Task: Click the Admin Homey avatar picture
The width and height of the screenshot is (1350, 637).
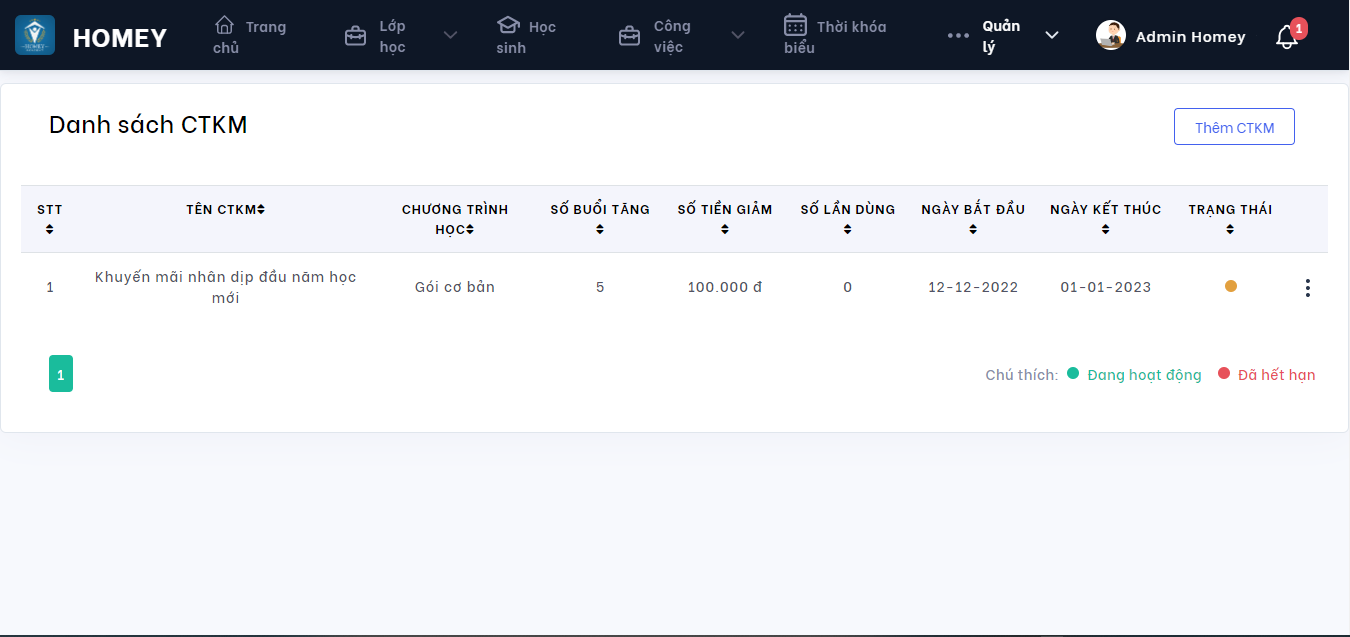Action: tap(1111, 36)
